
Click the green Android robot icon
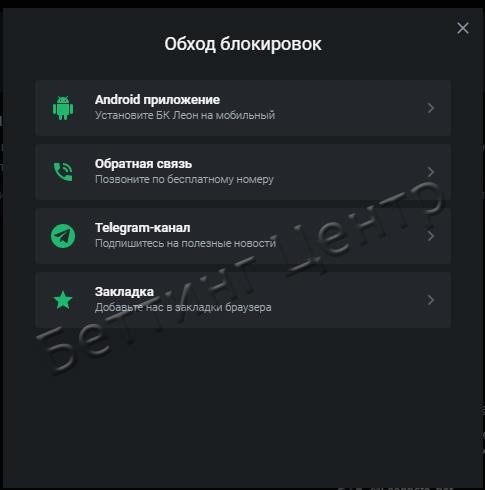63,108
